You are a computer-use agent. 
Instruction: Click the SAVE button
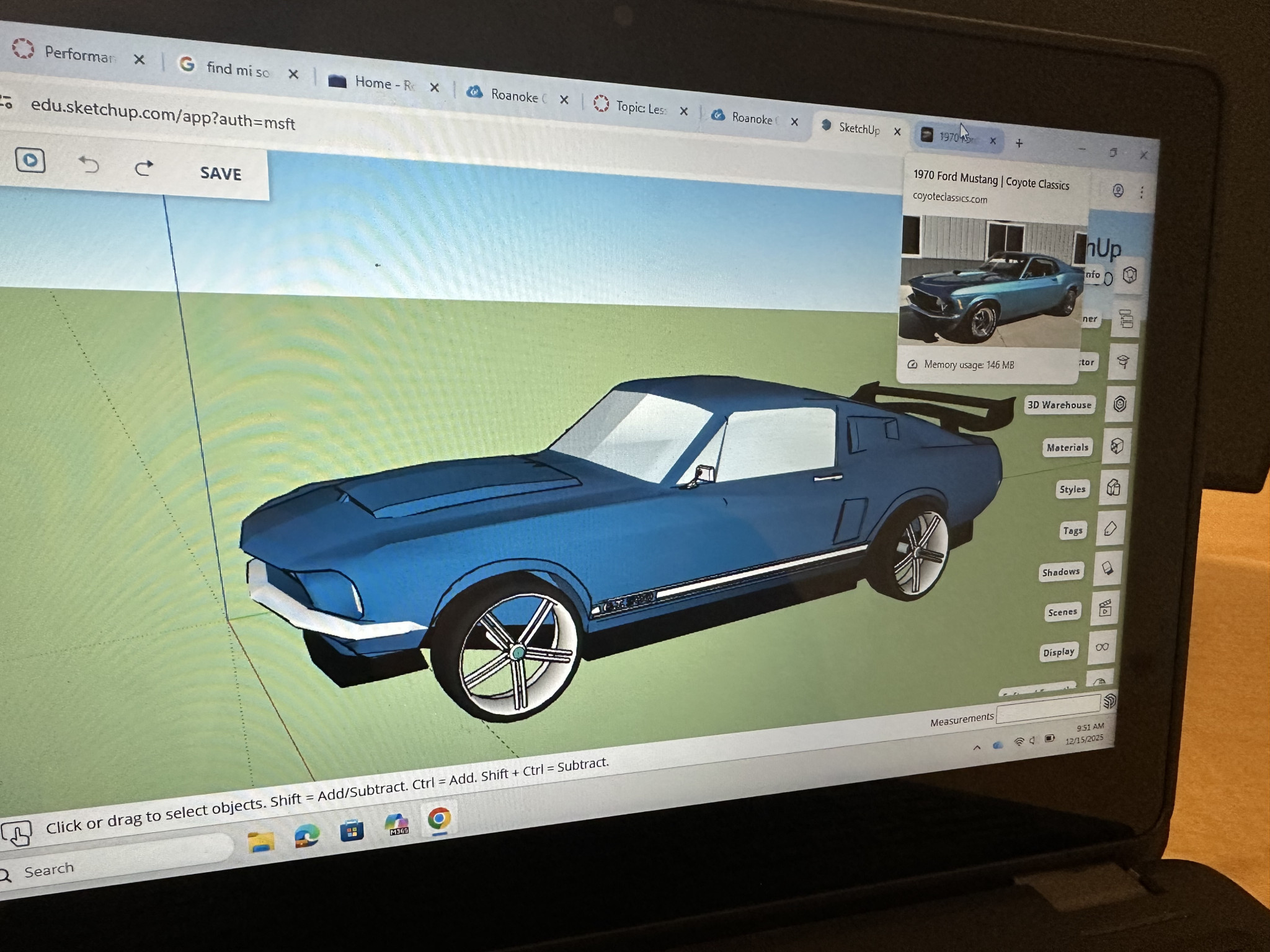[220, 174]
